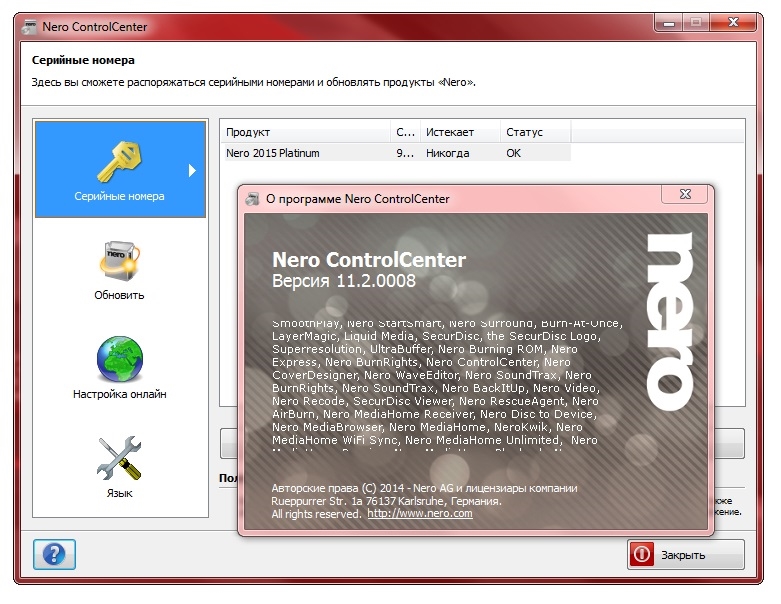Sort by the Статус column header
Image resolution: width=781 pixels, height=604 pixels.
pyautogui.click(x=535, y=132)
